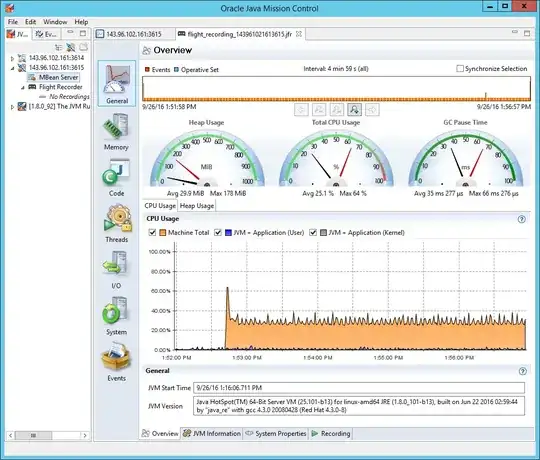Image resolution: width=540 pixels, height=460 pixels.
Task: Select the MBean Server tree item
Action: pos(53,77)
